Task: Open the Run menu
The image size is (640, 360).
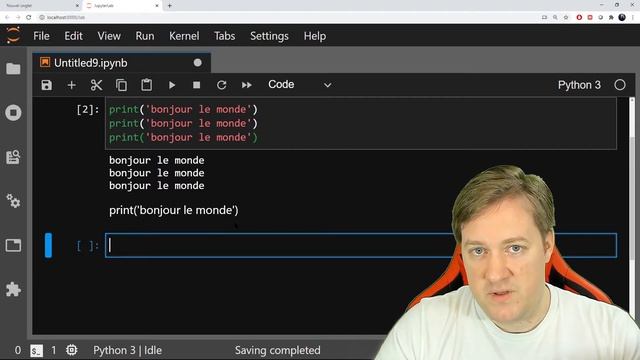Action: (x=145, y=36)
